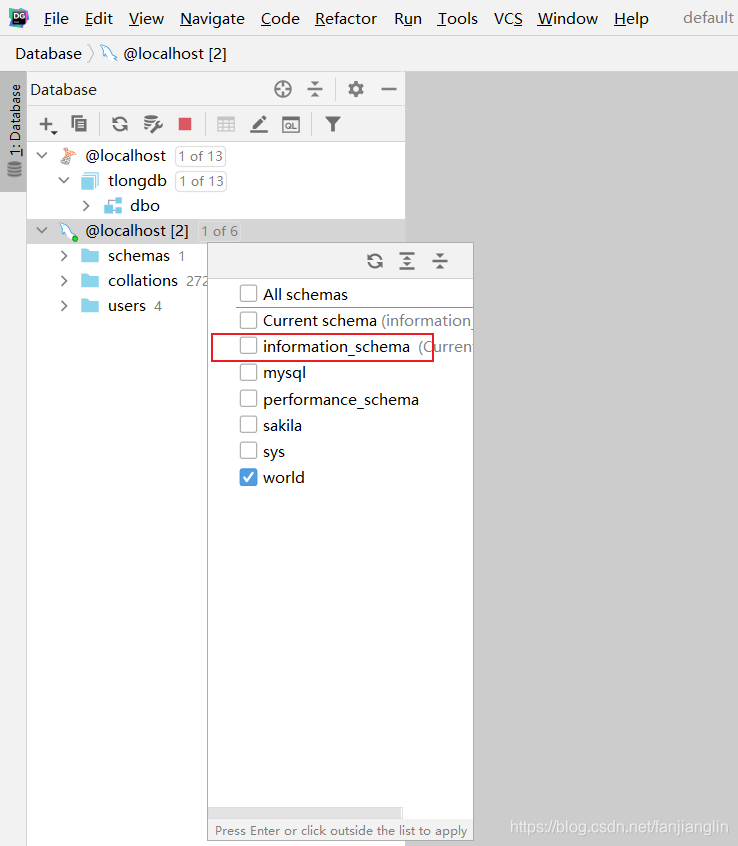The height and width of the screenshot is (846, 738).
Task: Refresh schema list in the popup
Action: coord(375,261)
